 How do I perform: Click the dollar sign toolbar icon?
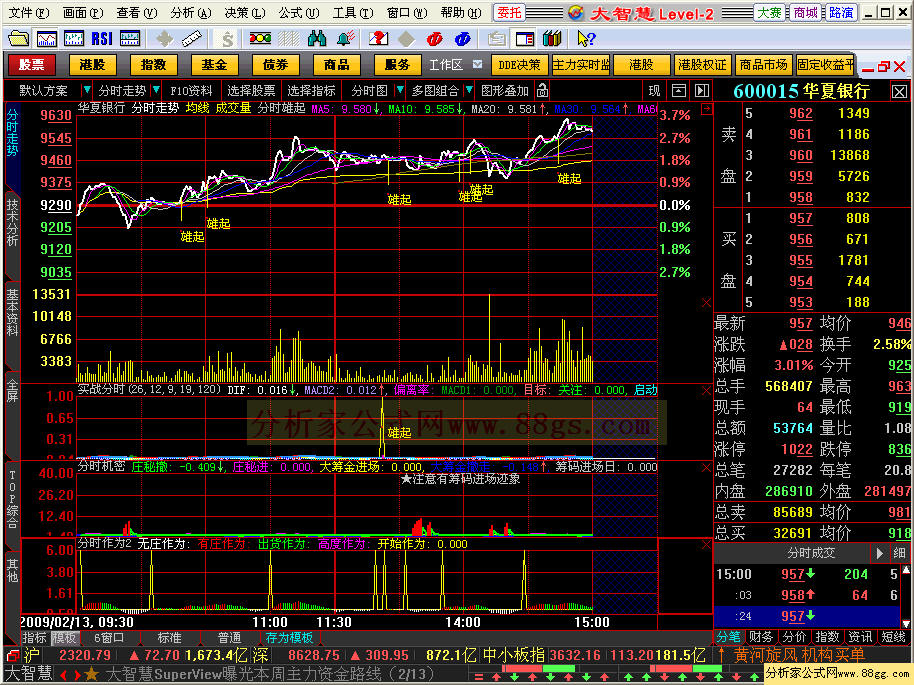227,39
